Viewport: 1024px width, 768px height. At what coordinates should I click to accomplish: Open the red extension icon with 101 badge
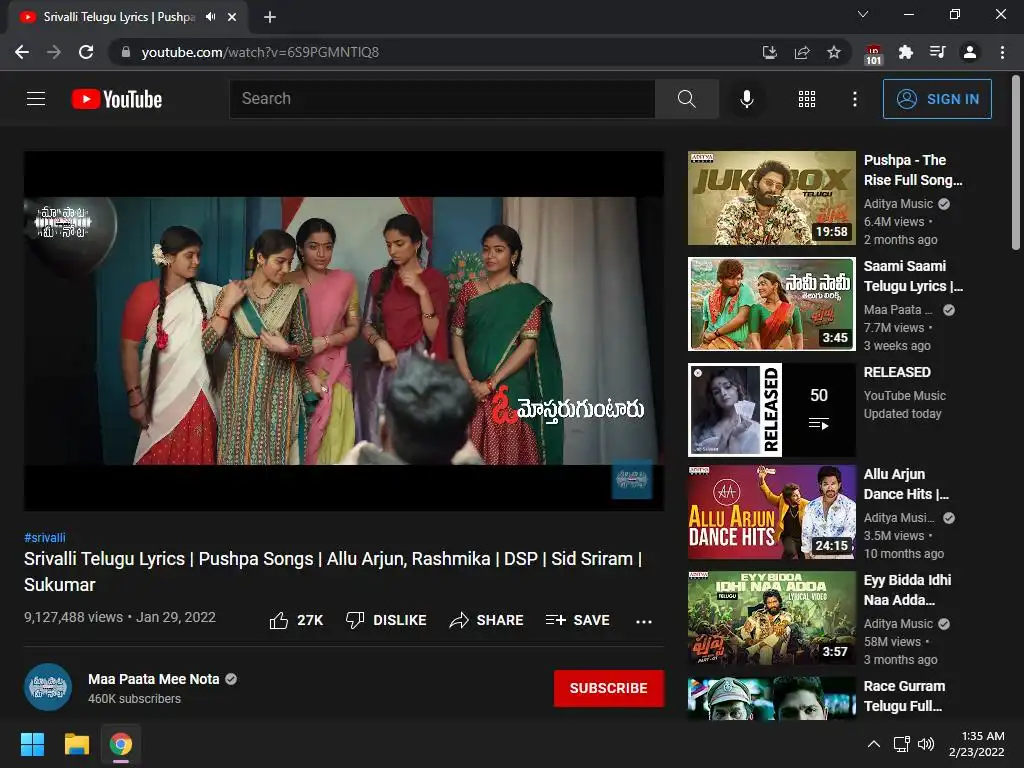point(873,54)
